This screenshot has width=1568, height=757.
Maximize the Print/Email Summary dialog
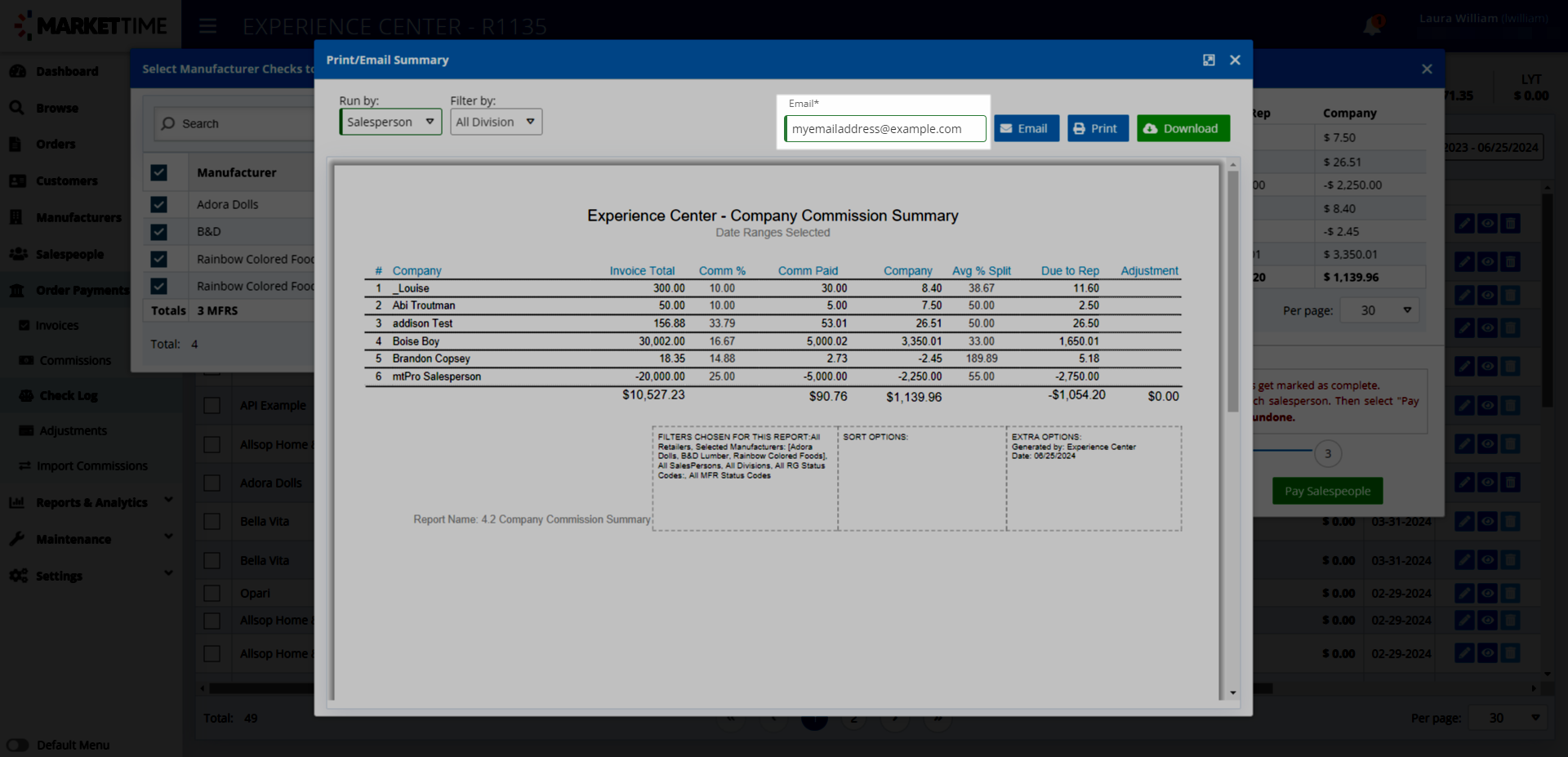coord(1209,60)
